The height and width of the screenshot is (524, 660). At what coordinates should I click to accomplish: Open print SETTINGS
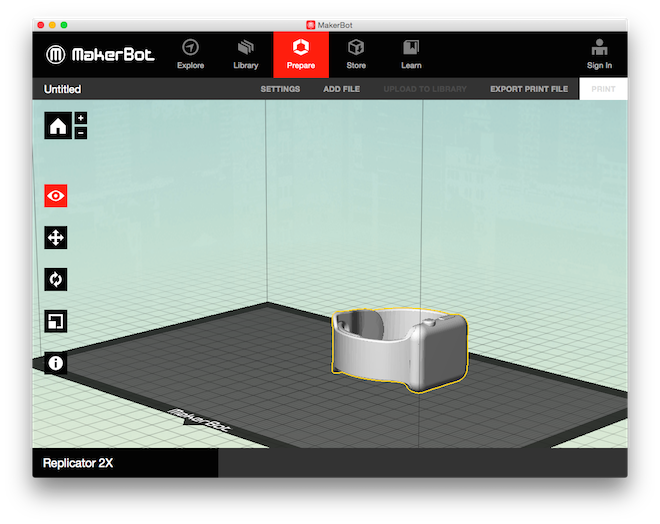point(280,89)
